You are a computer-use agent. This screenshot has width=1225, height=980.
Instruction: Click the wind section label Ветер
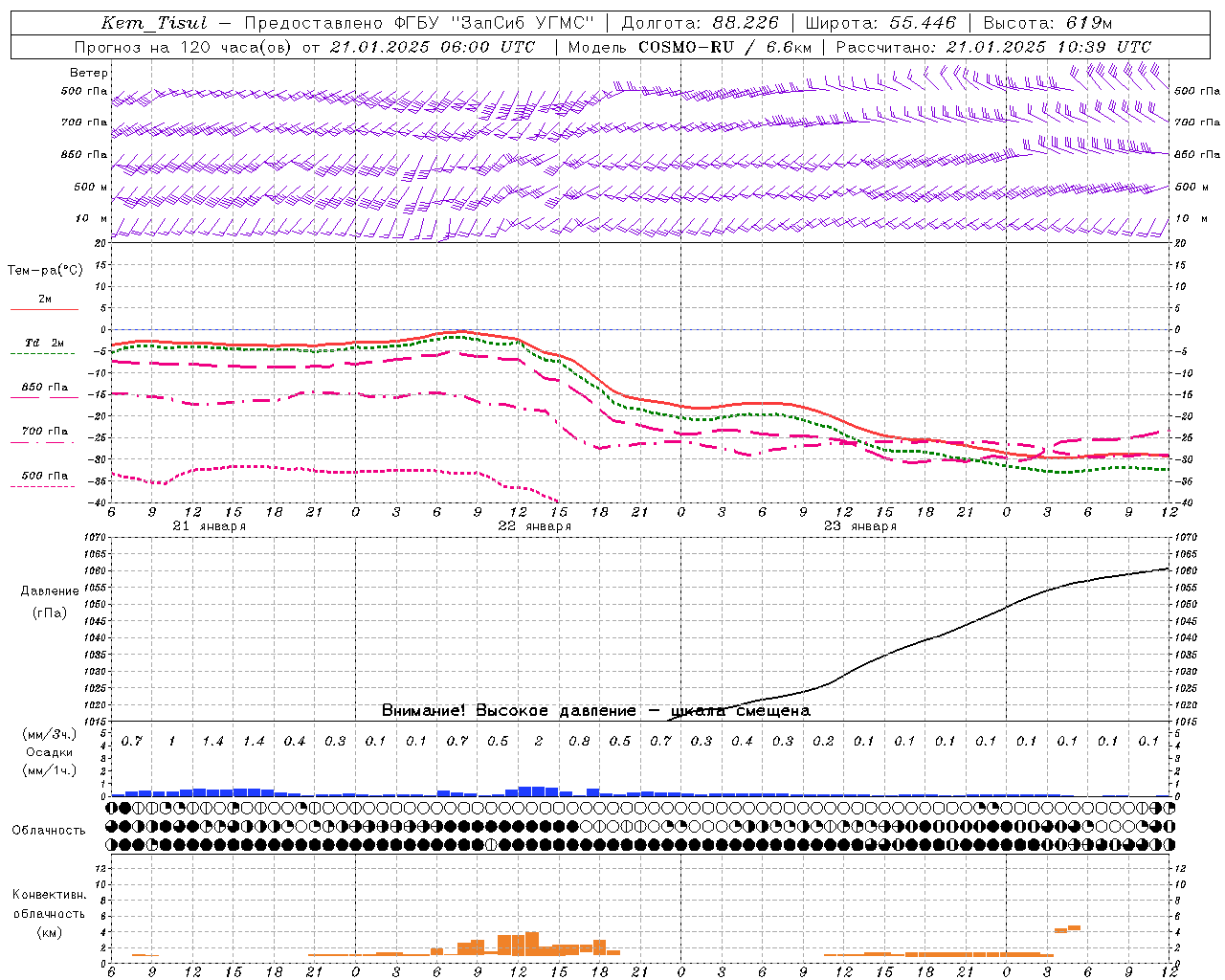[89, 73]
